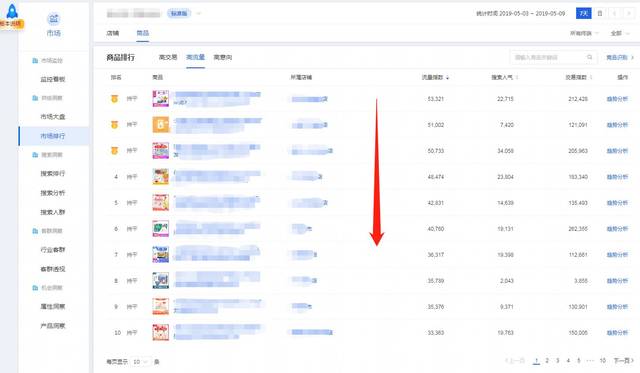Open the 市场 market icon in sidebar header
Screen dimensions: 640x373
coord(53,19)
